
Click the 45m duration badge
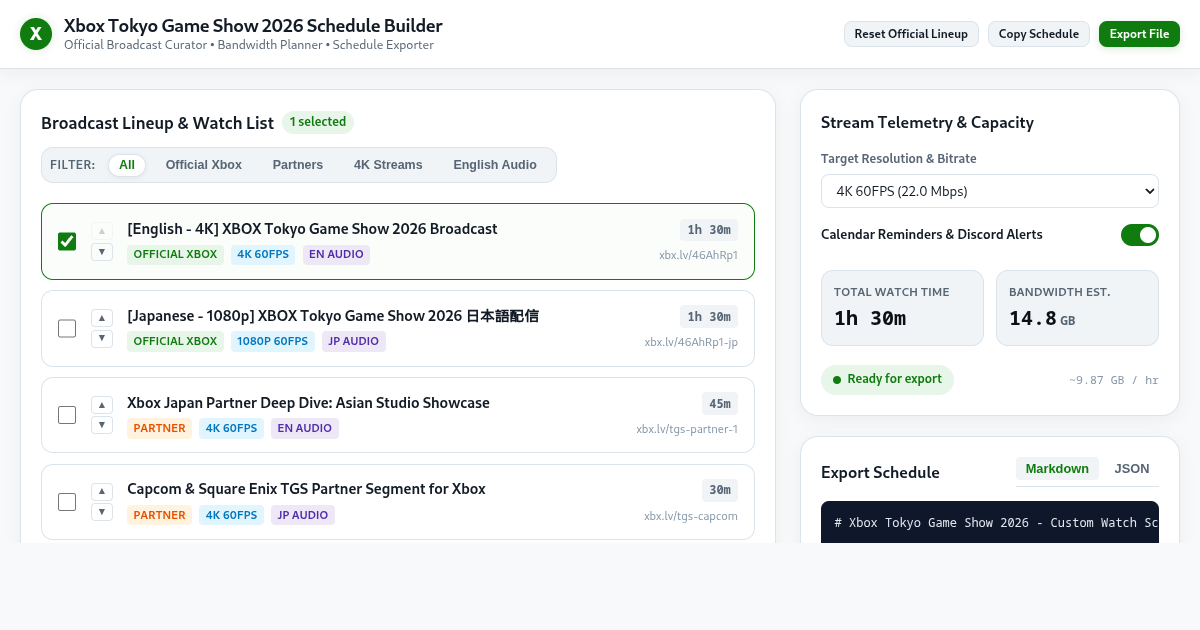[x=720, y=404]
